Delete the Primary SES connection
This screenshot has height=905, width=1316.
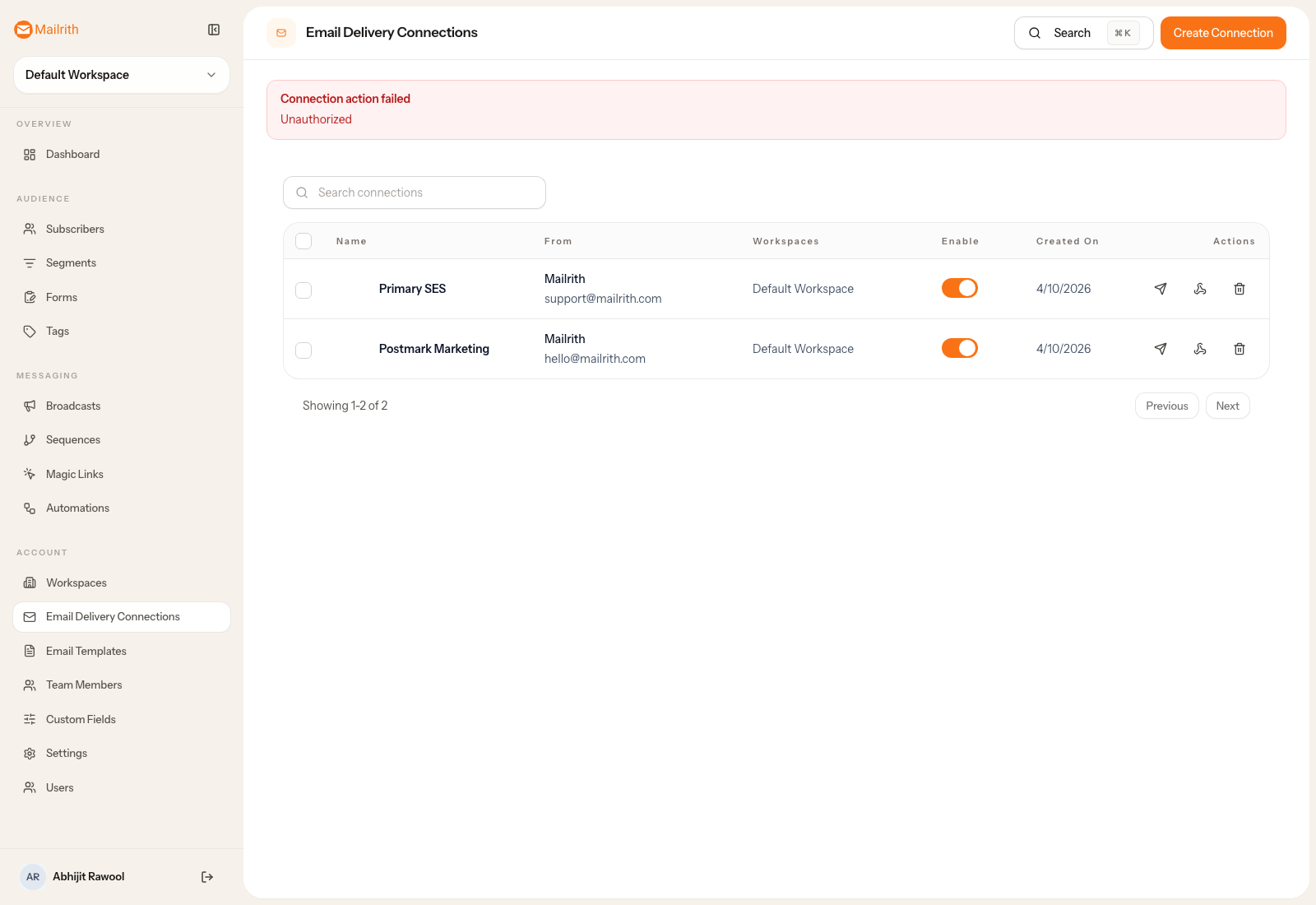pyautogui.click(x=1240, y=289)
